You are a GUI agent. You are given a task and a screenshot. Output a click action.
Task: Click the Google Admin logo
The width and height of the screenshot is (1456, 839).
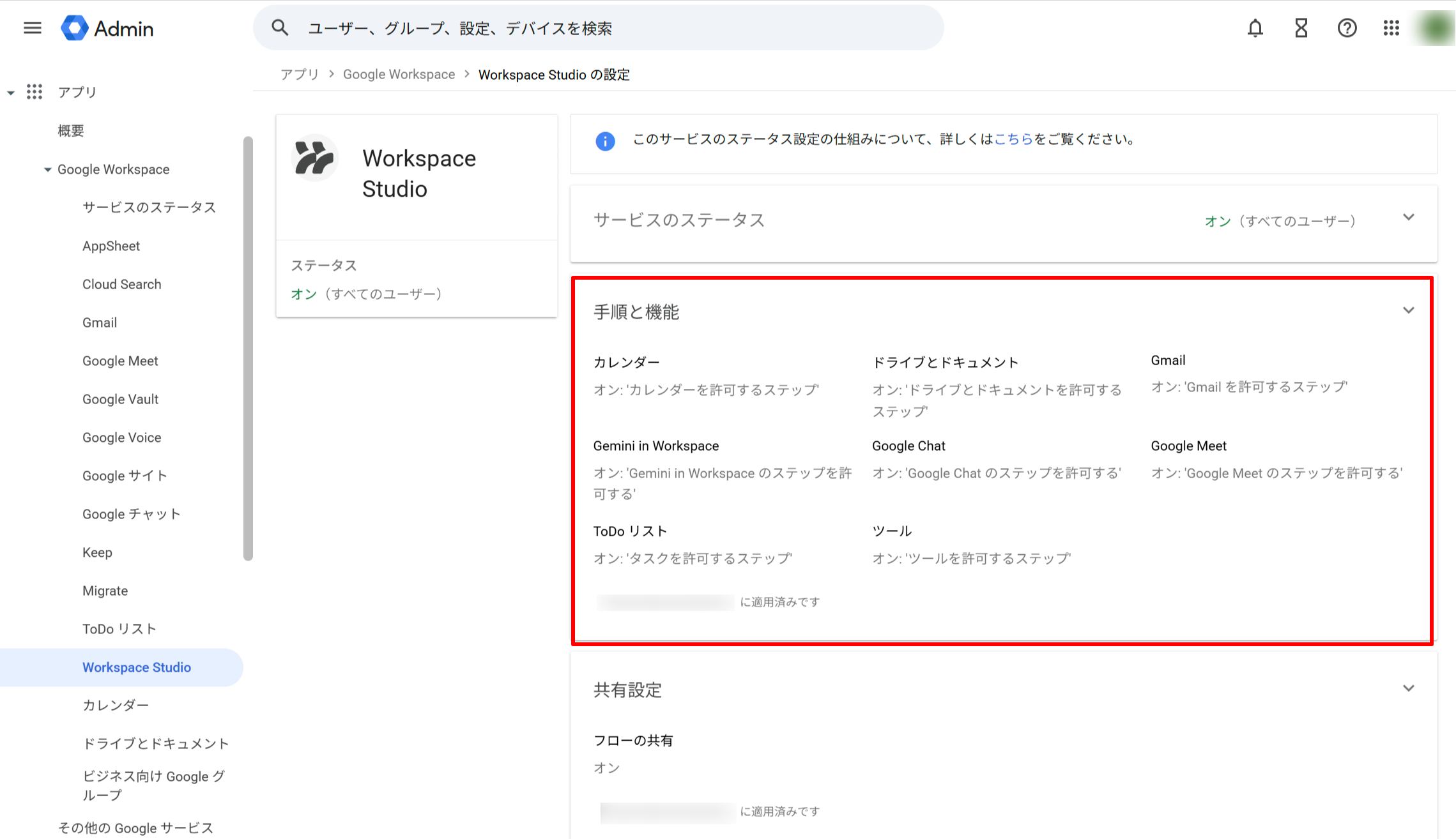[x=107, y=28]
